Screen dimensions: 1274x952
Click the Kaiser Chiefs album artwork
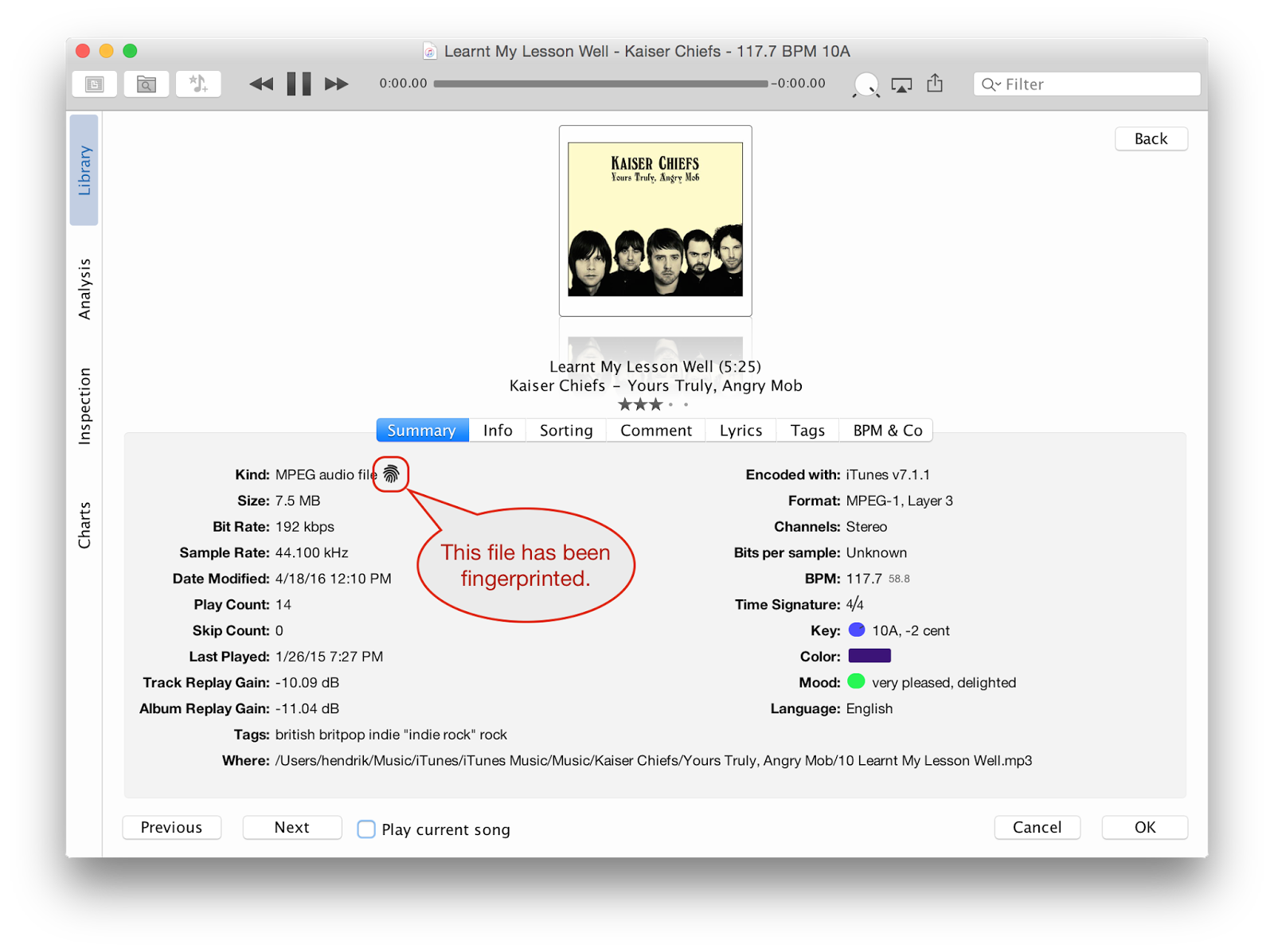(655, 220)
